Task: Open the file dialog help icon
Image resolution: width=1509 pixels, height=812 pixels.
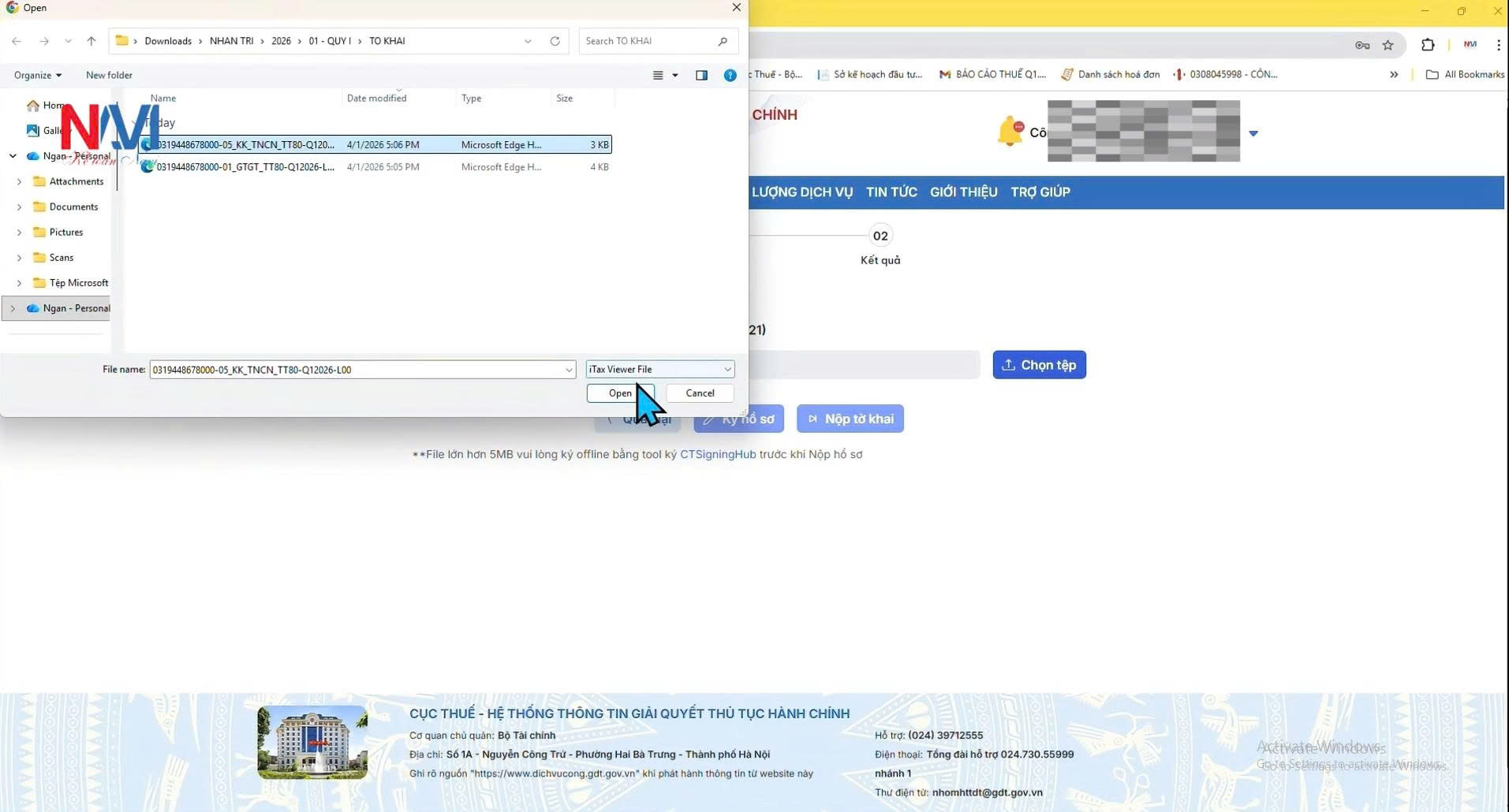Action: 730,75
